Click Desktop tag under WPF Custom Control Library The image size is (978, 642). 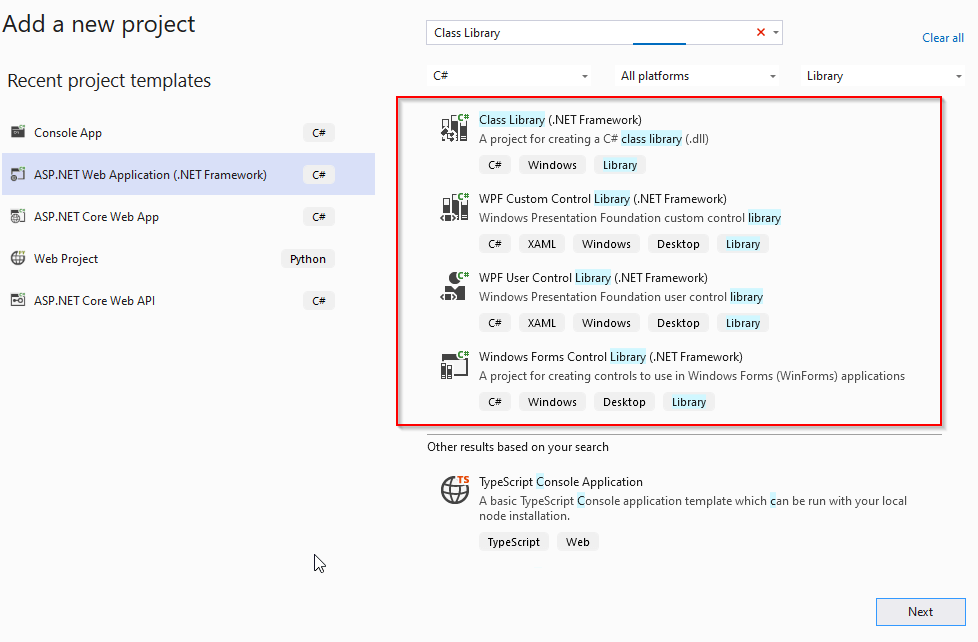pos(678,244)
